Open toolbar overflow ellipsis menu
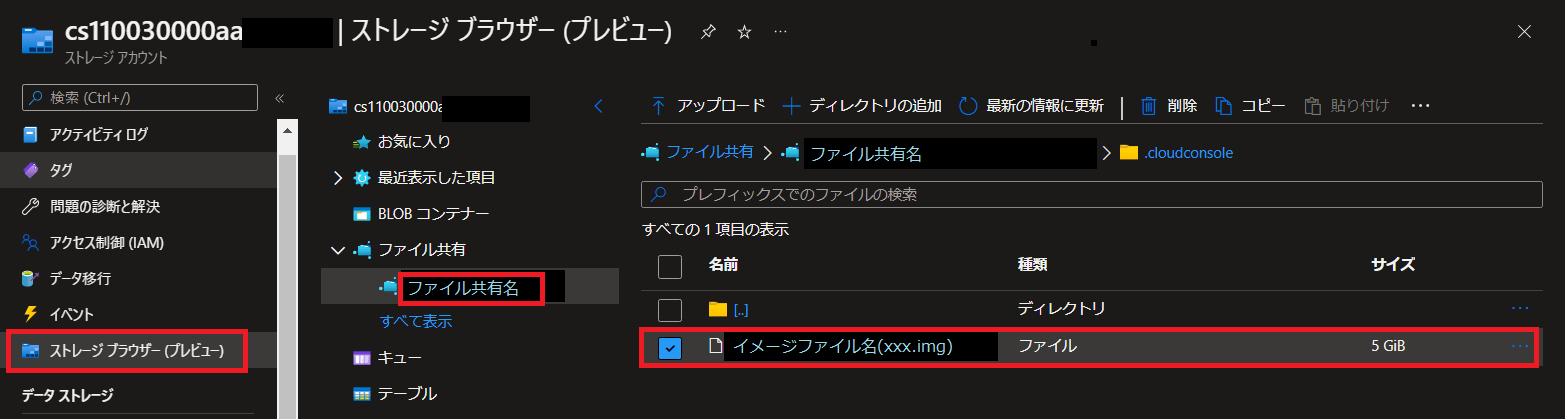 [x=1421, y=105]
